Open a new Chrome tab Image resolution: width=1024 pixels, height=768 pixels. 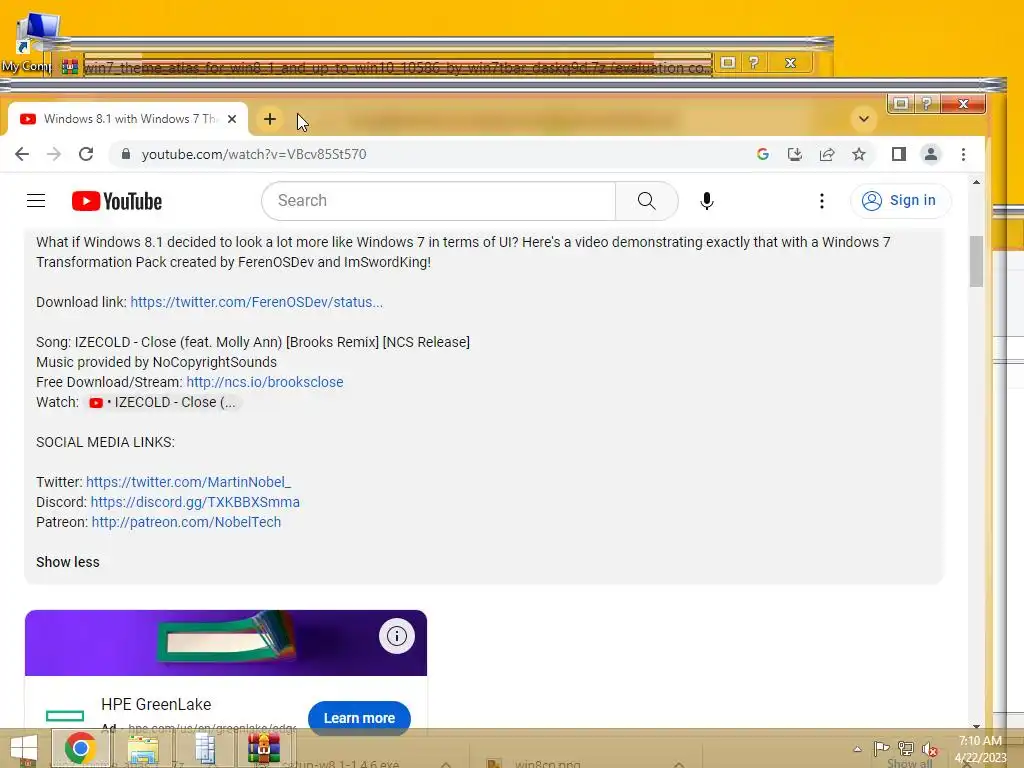pyautogui.click(x=270, y=119)
